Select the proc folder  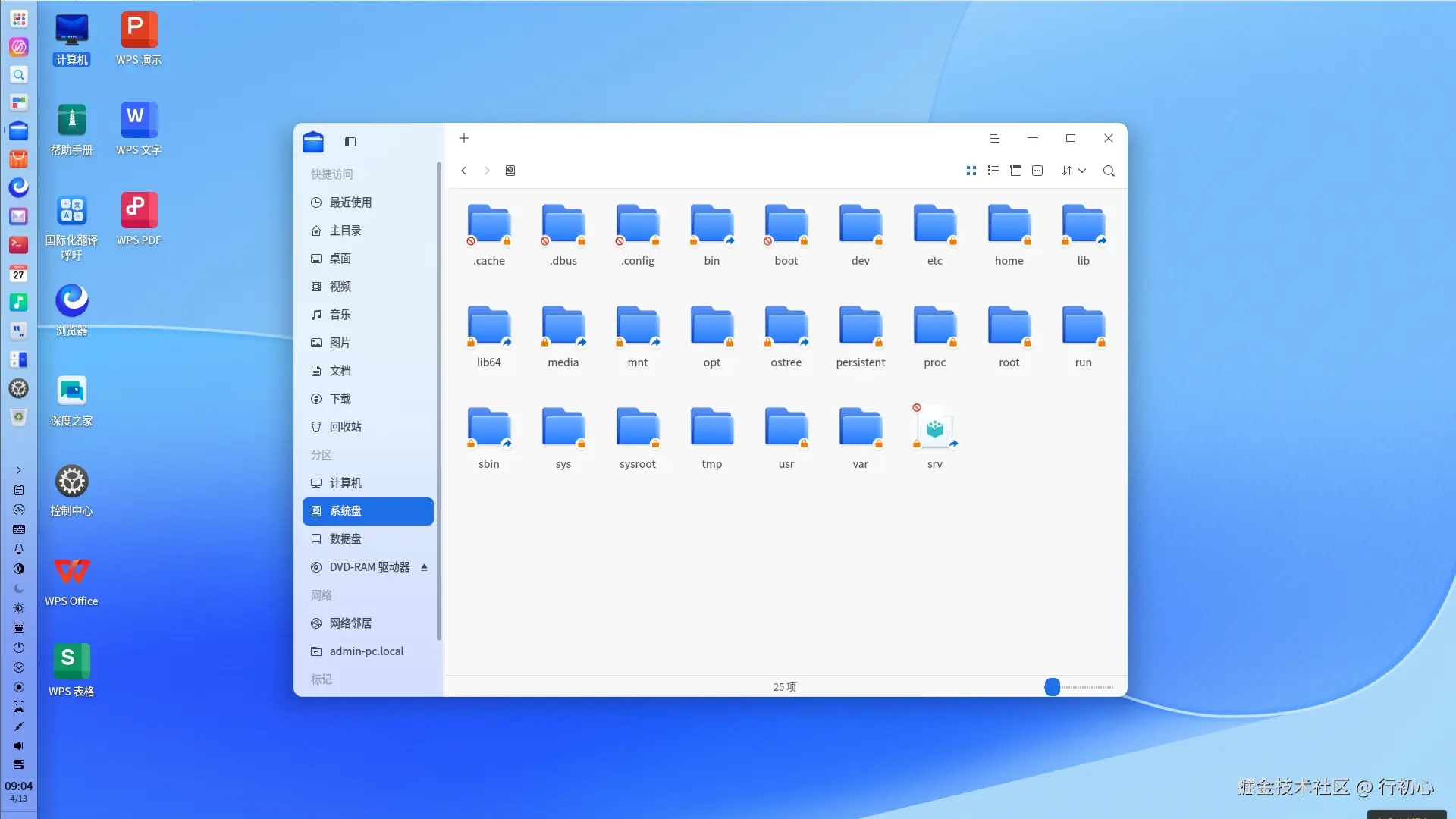[x=935, y=337]
